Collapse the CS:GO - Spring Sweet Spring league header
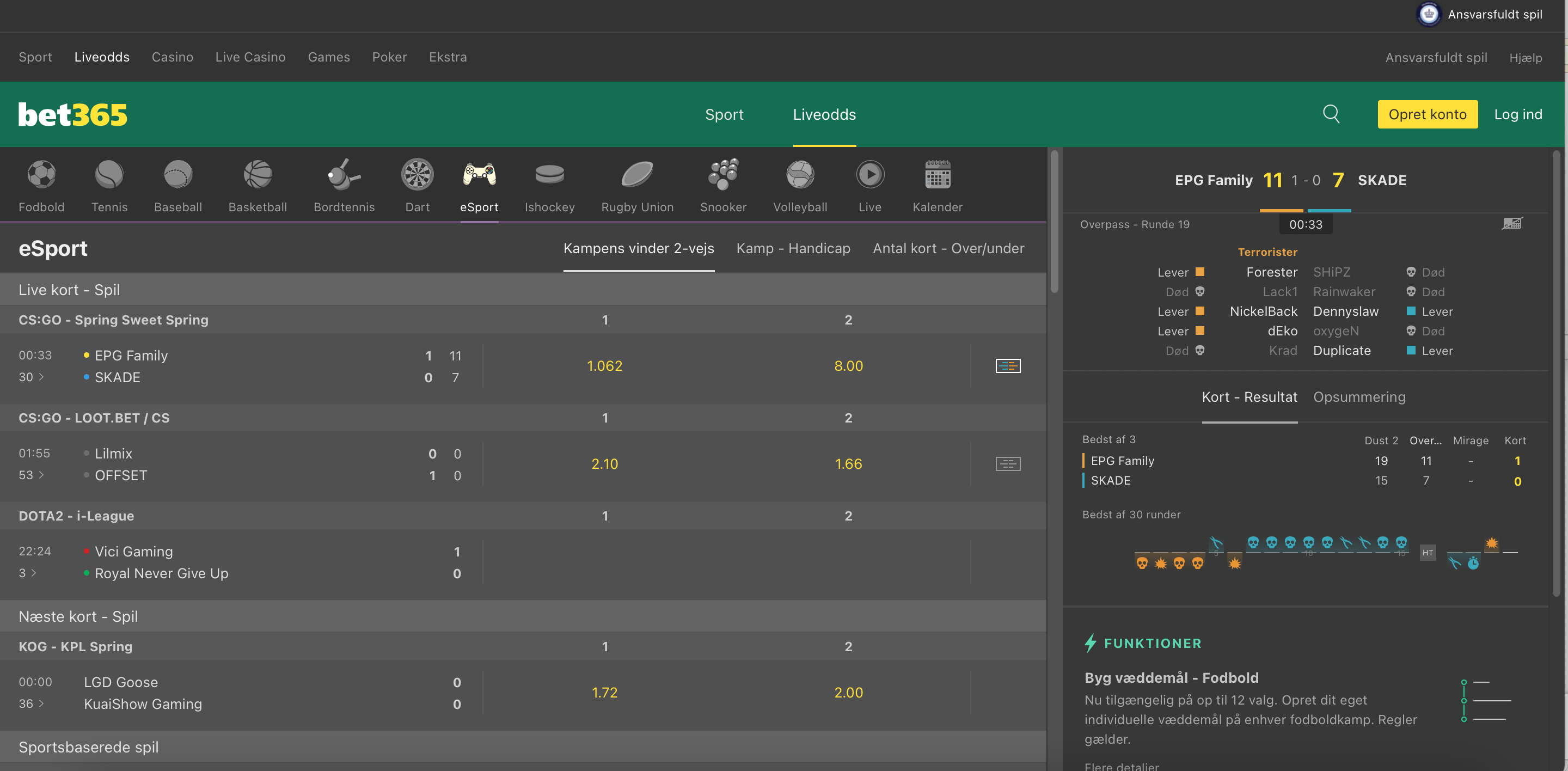The height and width of the screenshot is (771, 1568). pos(523,320)
